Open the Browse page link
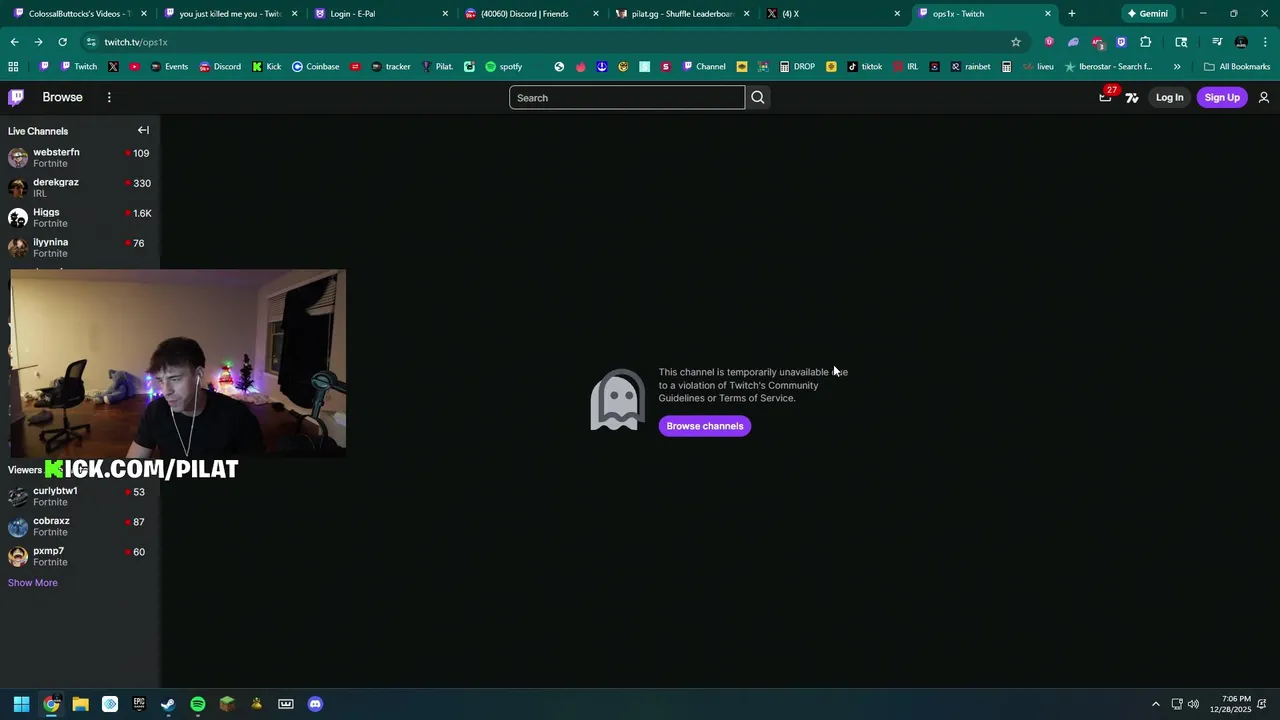The height and width of the screenshot is (720, 1280). tap(62, 97)
